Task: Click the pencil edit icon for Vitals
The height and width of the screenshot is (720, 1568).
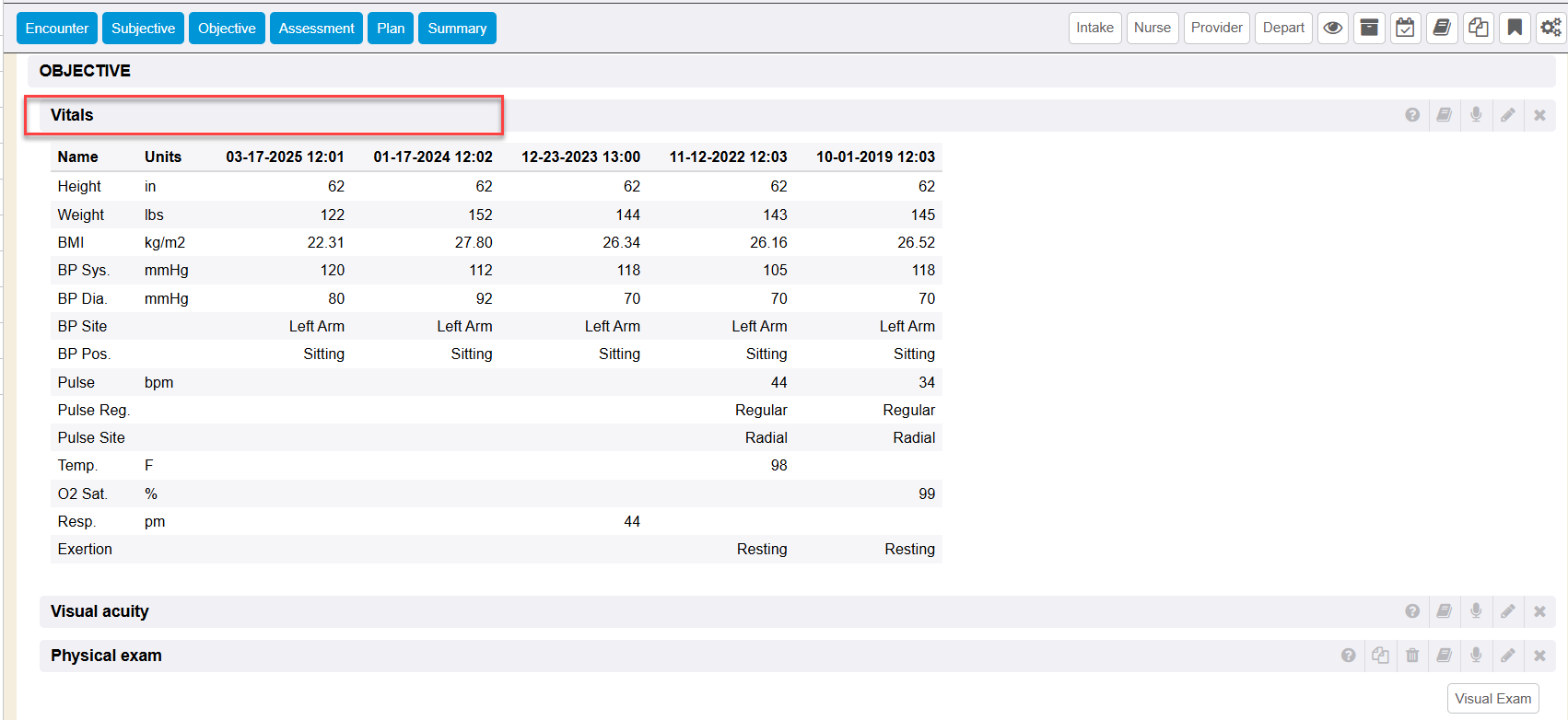Action: point(1508,115)
